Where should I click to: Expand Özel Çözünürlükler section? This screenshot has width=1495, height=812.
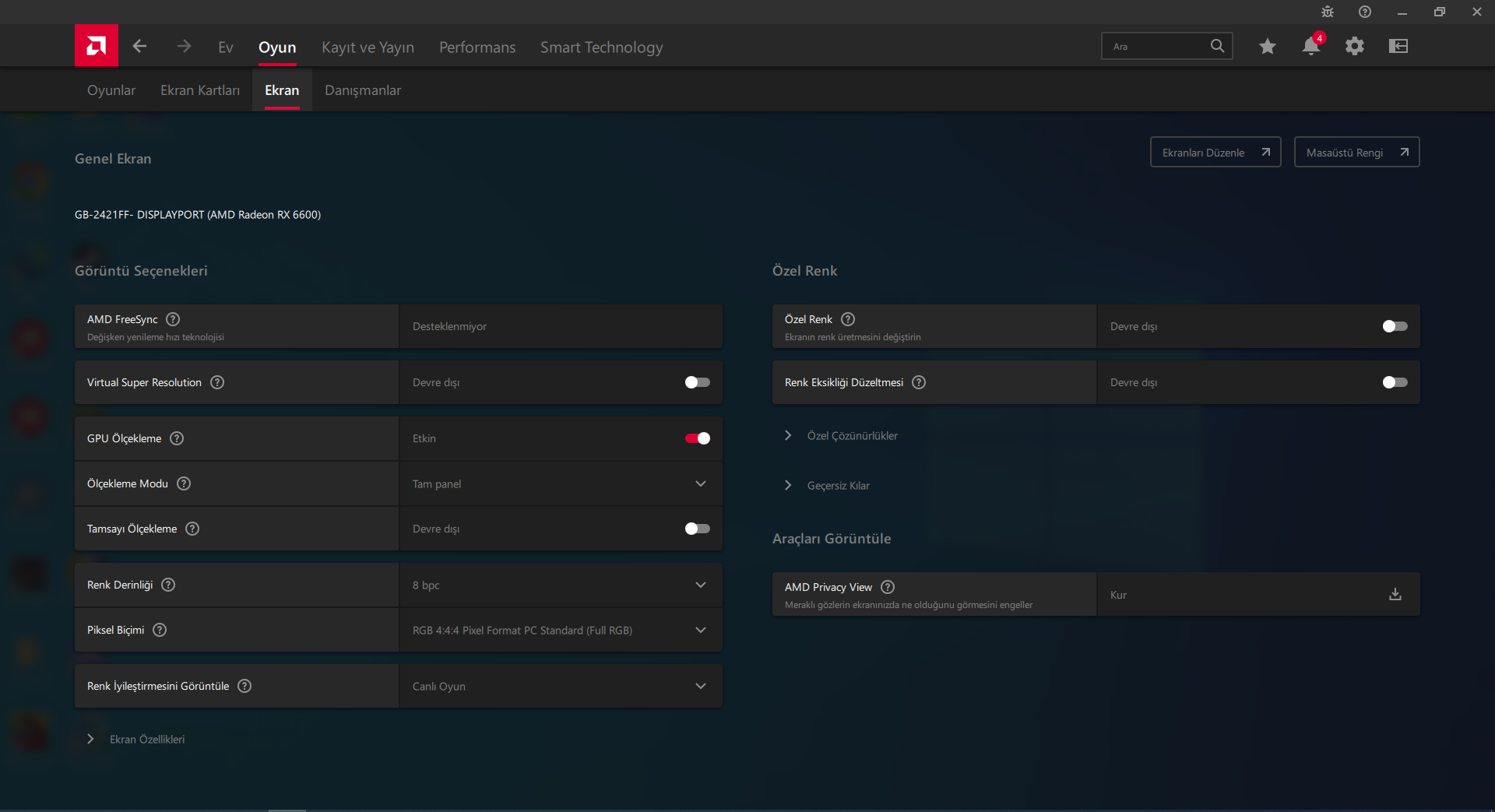pyautogui.click(x=842, y=436)
